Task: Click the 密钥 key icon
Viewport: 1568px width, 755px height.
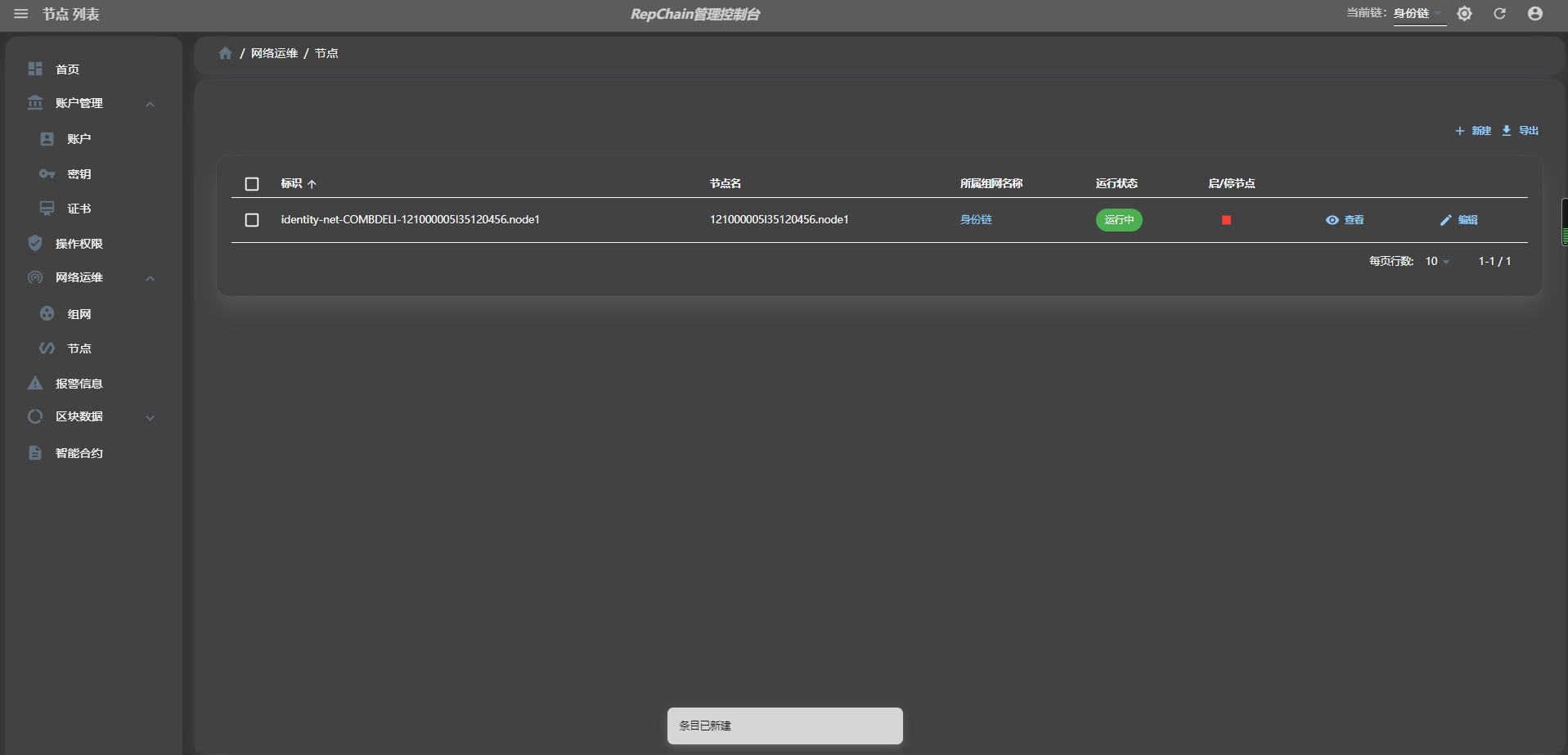Action: [x=47, y=174]
